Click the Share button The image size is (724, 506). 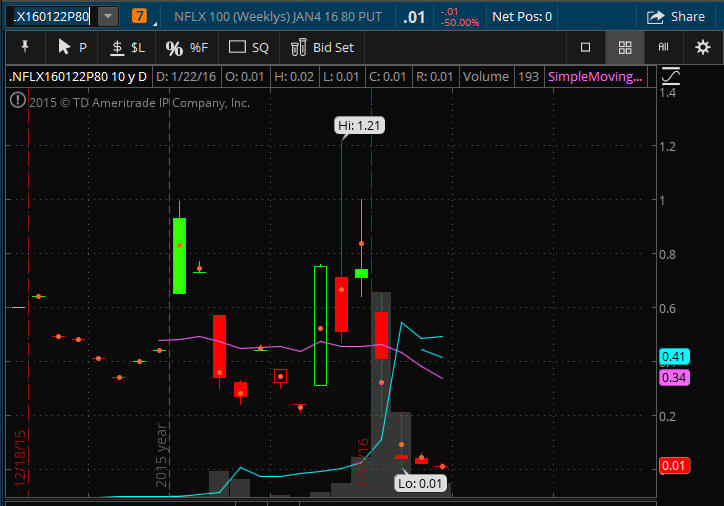coord(676,16)
